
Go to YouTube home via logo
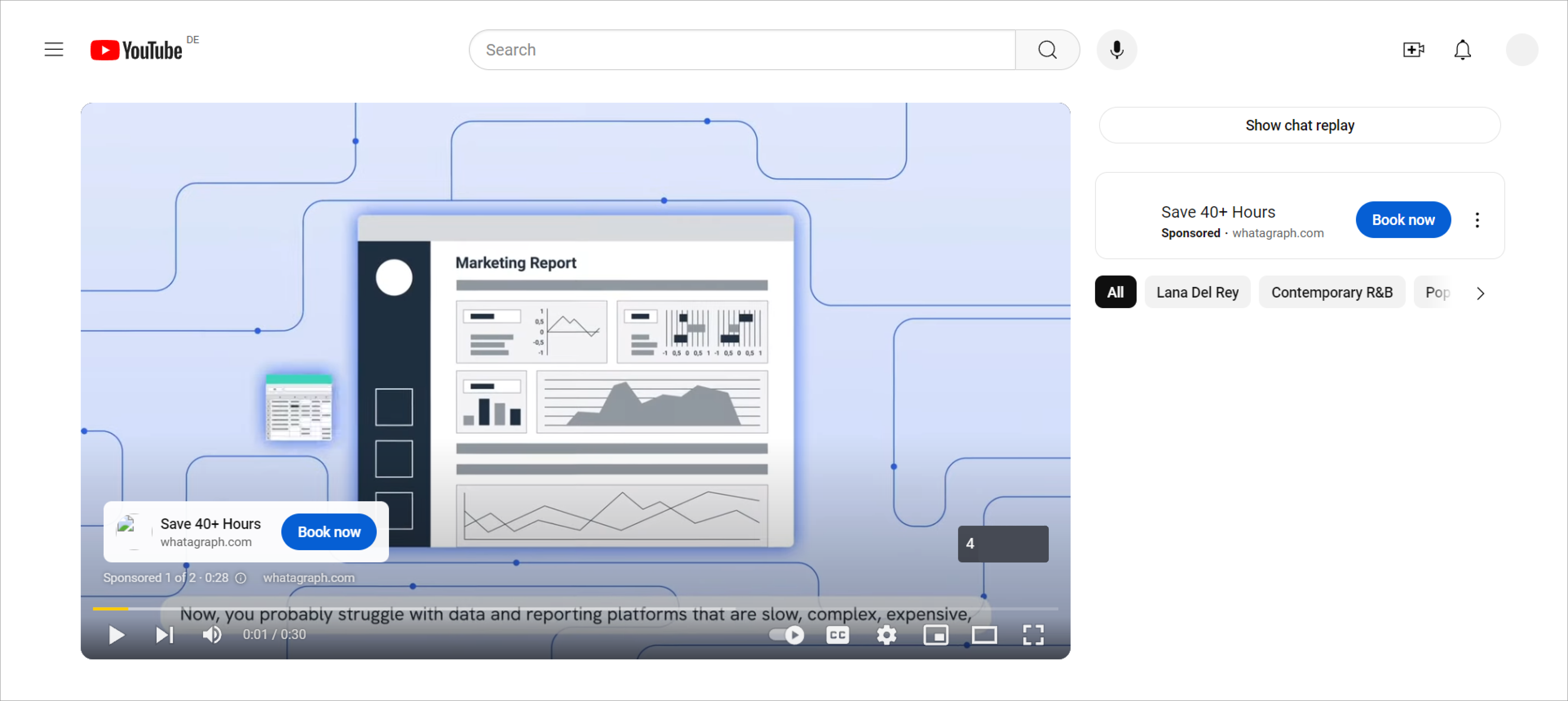tap(136, 50)
